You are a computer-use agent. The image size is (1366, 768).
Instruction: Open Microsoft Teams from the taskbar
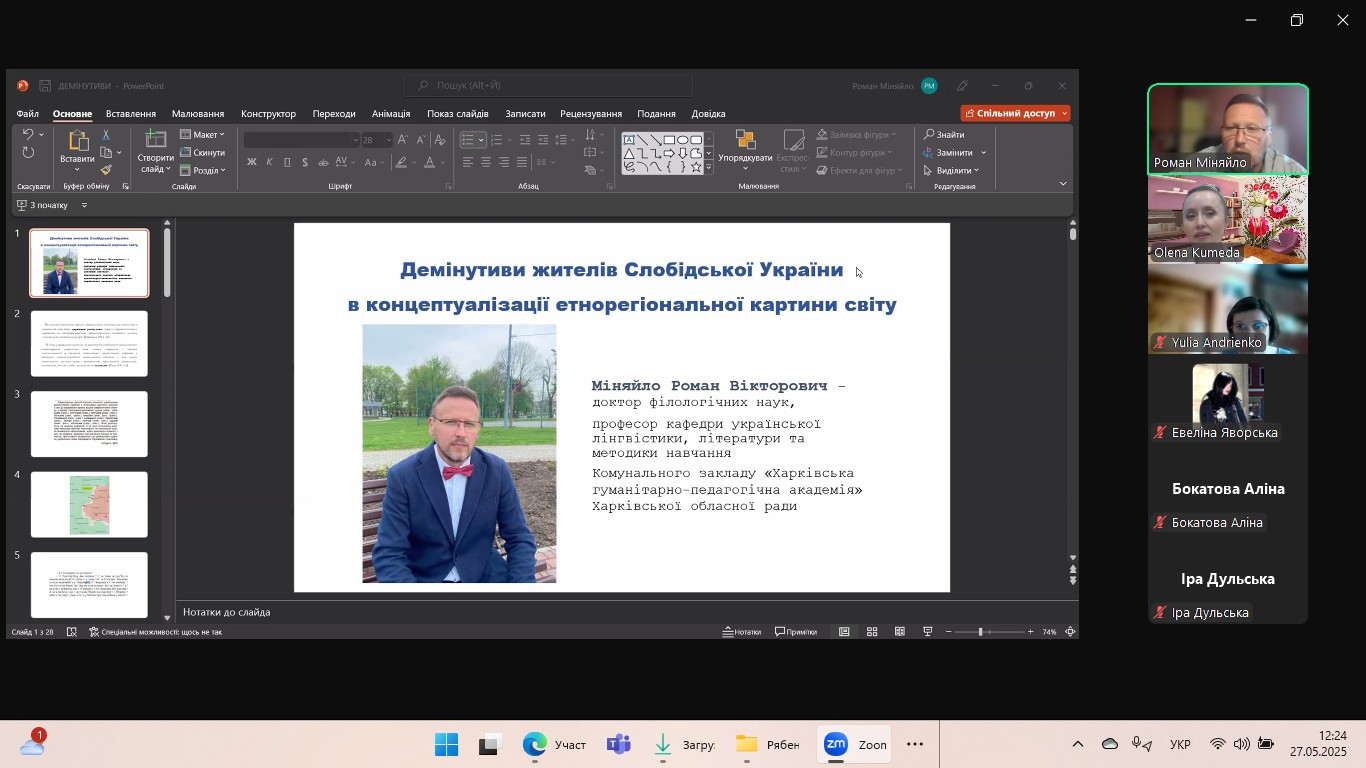coord(619,745)
